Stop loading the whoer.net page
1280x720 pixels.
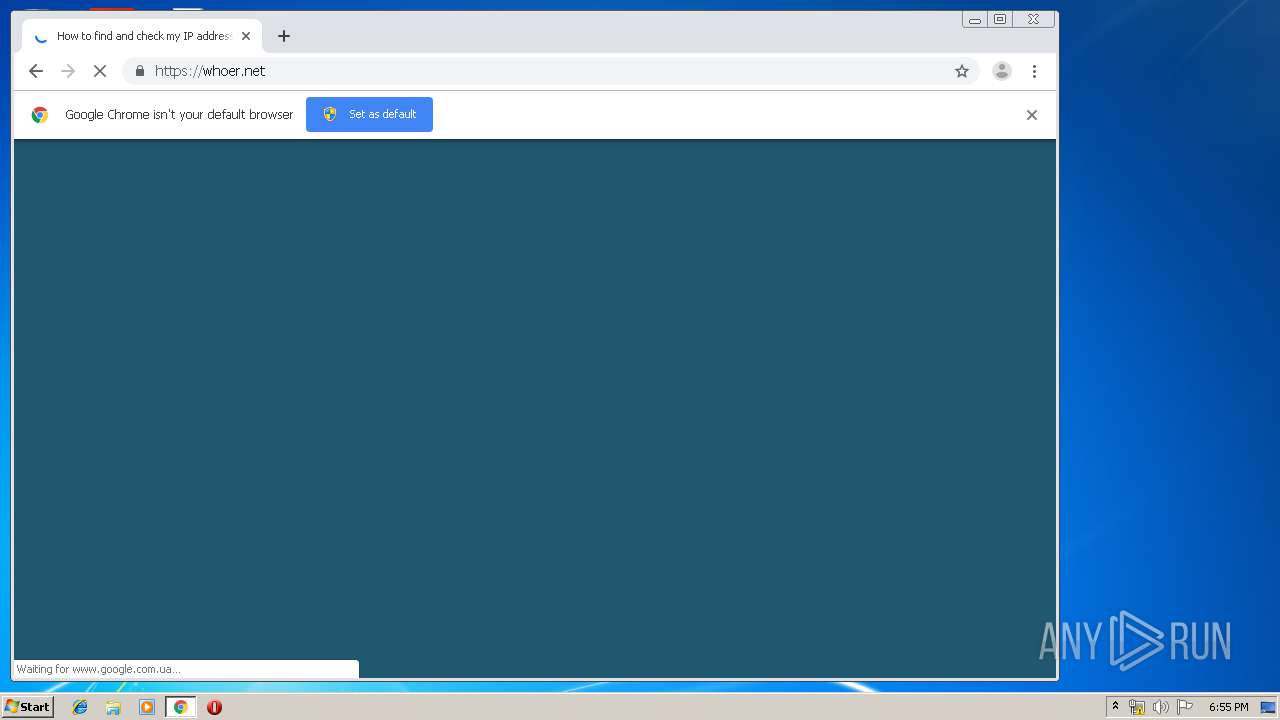point(100,71)
